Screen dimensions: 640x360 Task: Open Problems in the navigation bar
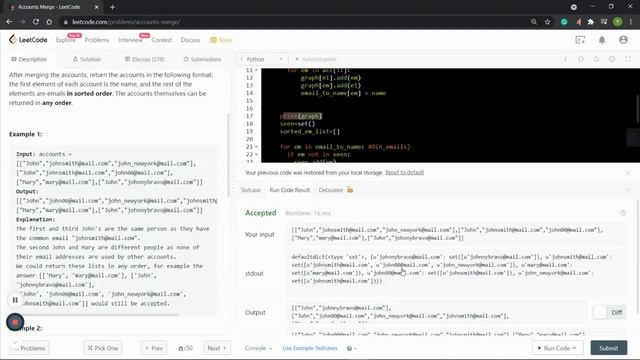97,40
